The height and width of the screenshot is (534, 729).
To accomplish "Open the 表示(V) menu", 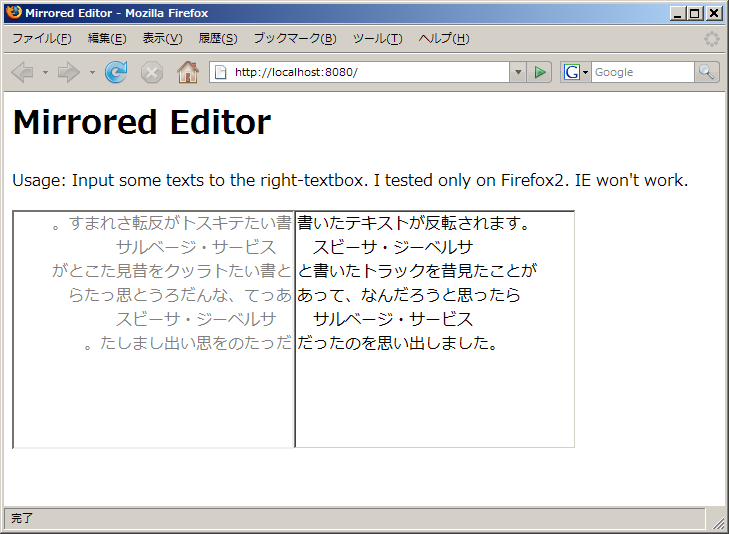I will pos(162,39).
